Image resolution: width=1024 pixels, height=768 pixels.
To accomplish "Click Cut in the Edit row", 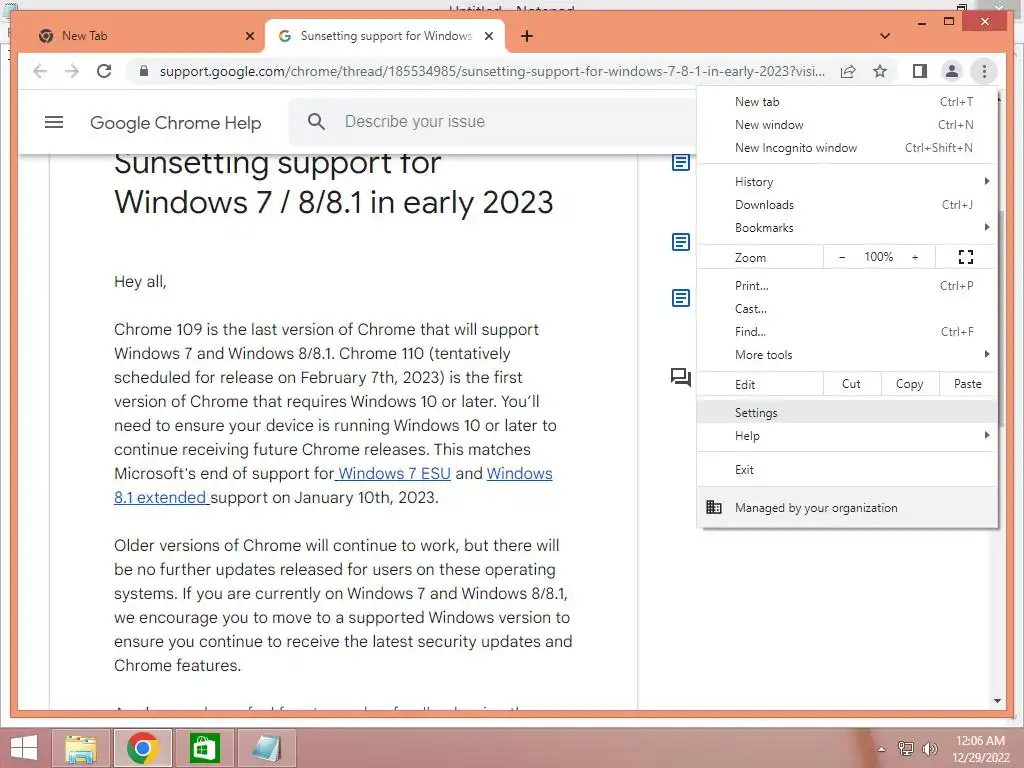I will [x=852, y=384].
